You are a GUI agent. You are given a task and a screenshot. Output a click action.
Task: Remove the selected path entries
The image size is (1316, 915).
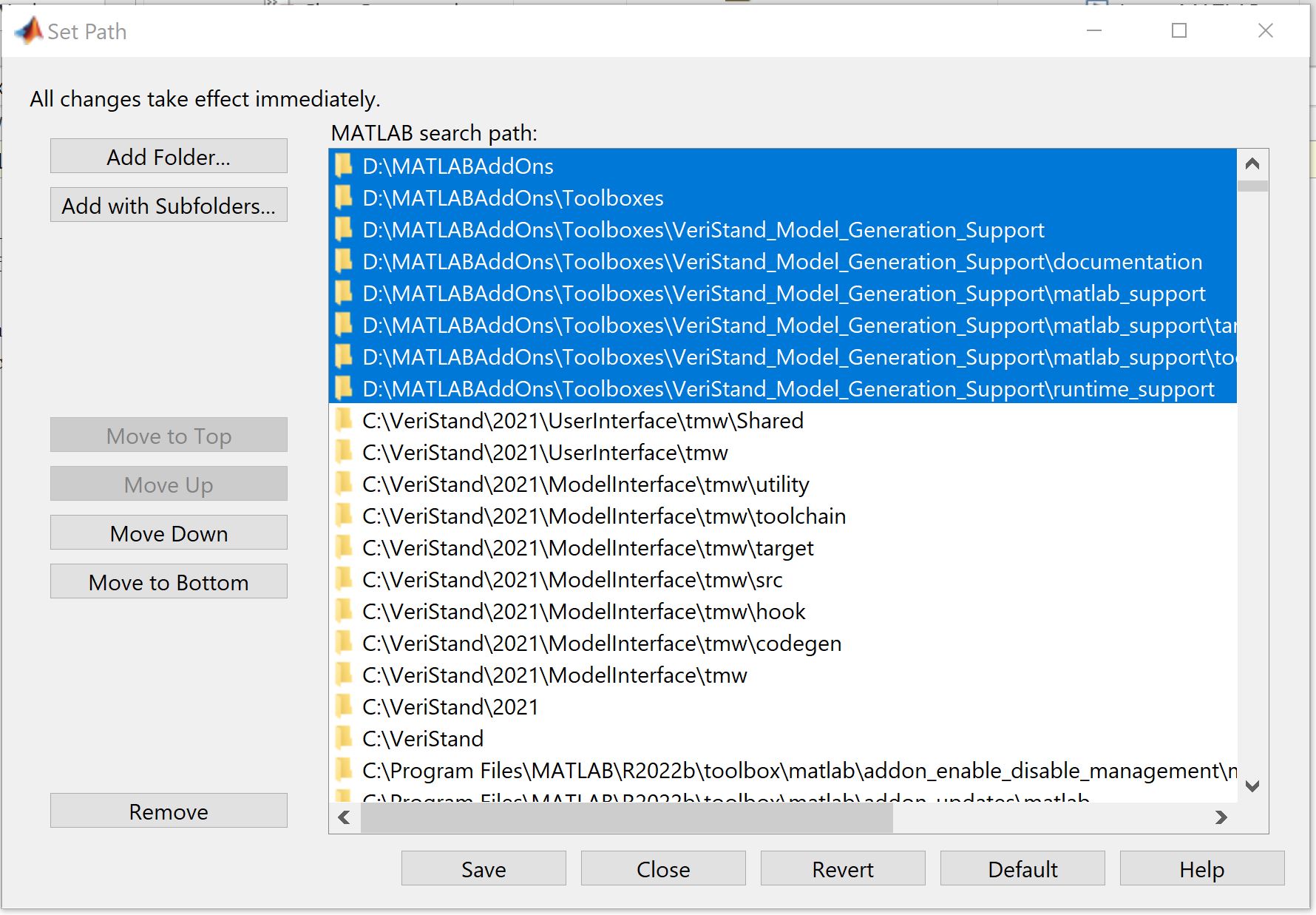169,811
